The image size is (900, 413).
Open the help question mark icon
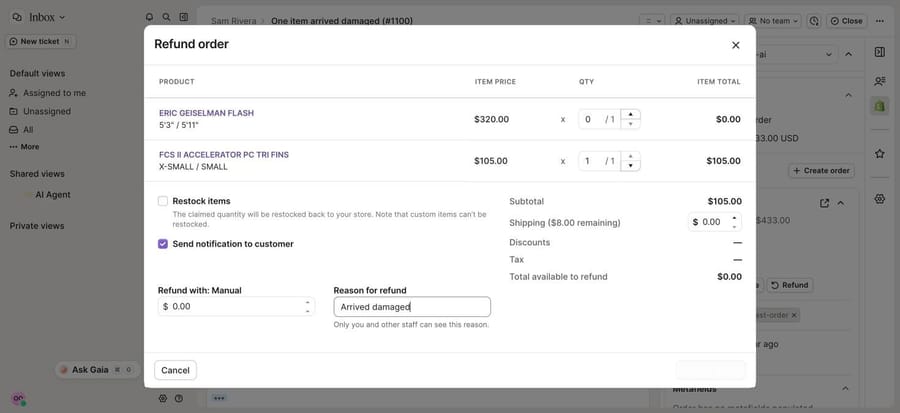tap(179, 398)
